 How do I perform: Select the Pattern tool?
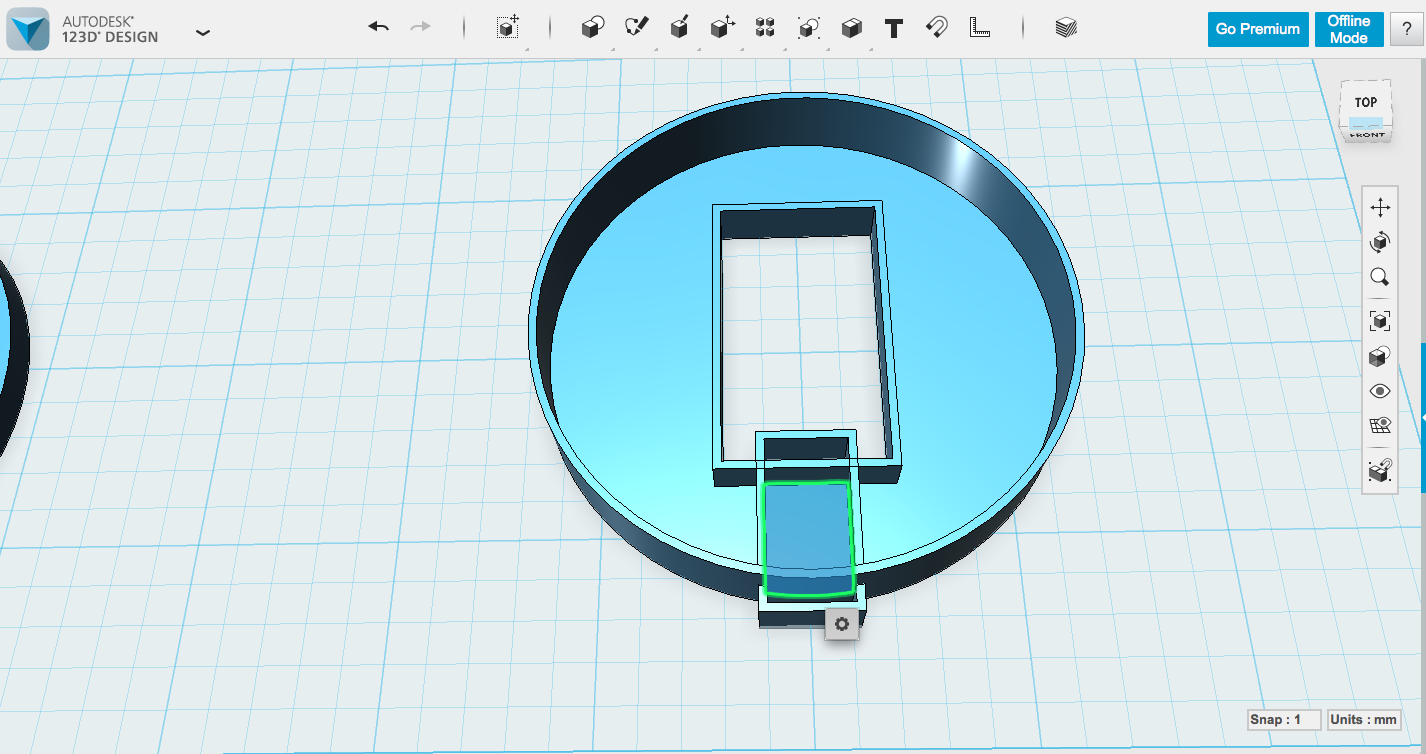coord(763,28)
